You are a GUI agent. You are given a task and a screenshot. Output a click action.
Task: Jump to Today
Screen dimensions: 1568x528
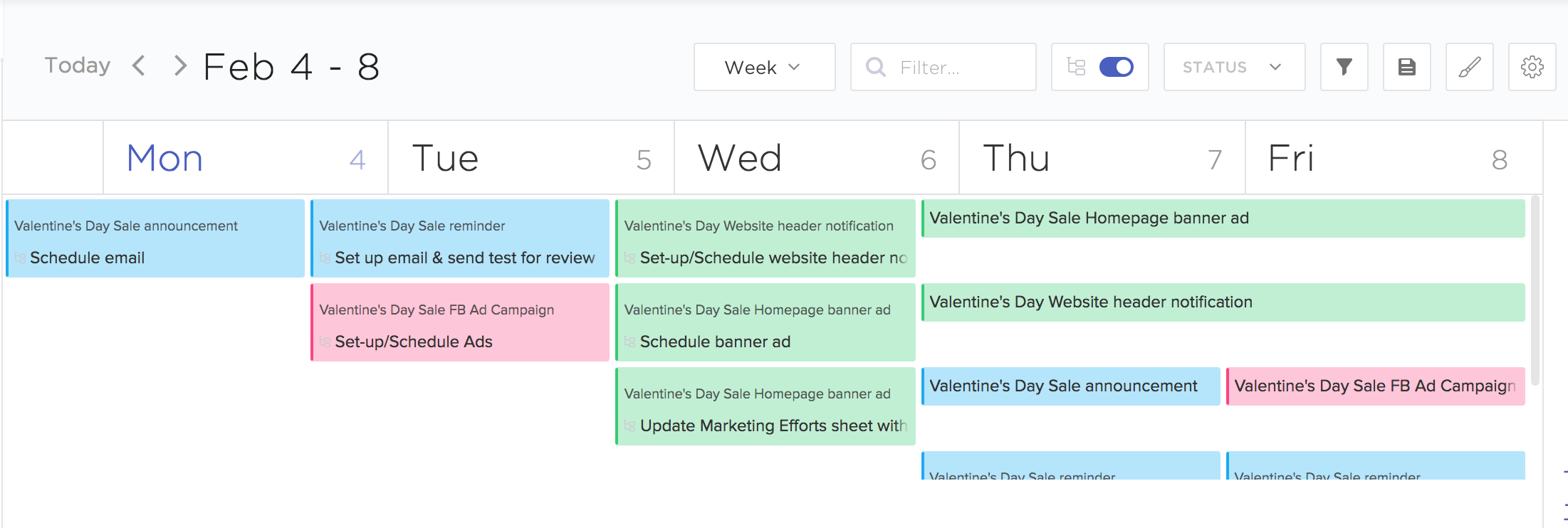pyautogui.click(x=78, y=65)
